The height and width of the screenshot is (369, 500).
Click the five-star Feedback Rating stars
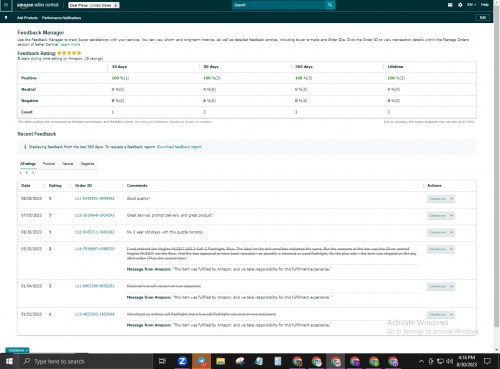tap(69, 53)
